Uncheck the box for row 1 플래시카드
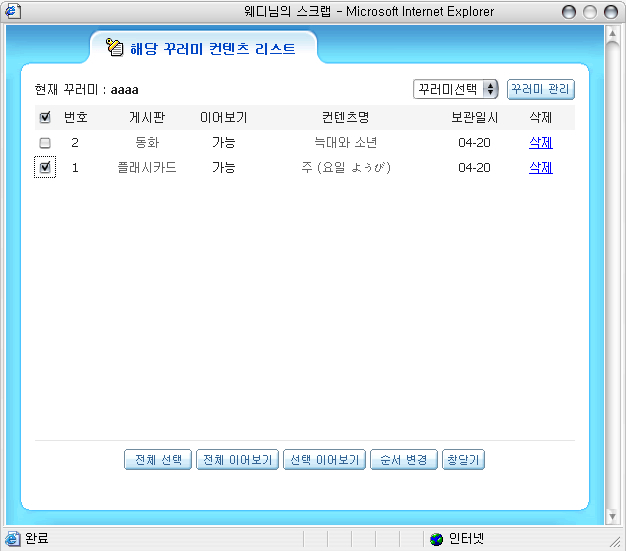Viewport: 626px width, 551px height. point(45,168)
